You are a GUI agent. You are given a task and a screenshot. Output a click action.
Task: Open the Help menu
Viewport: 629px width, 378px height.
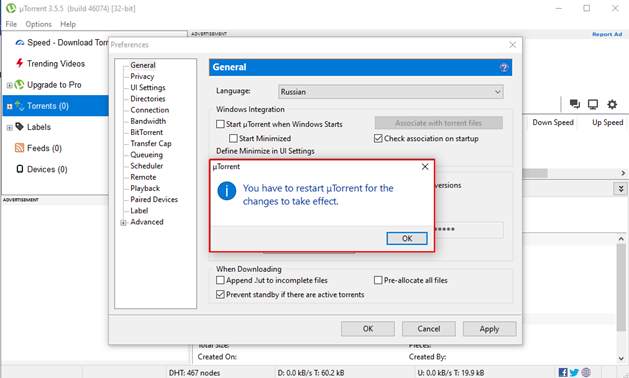[x=68, y=24]
